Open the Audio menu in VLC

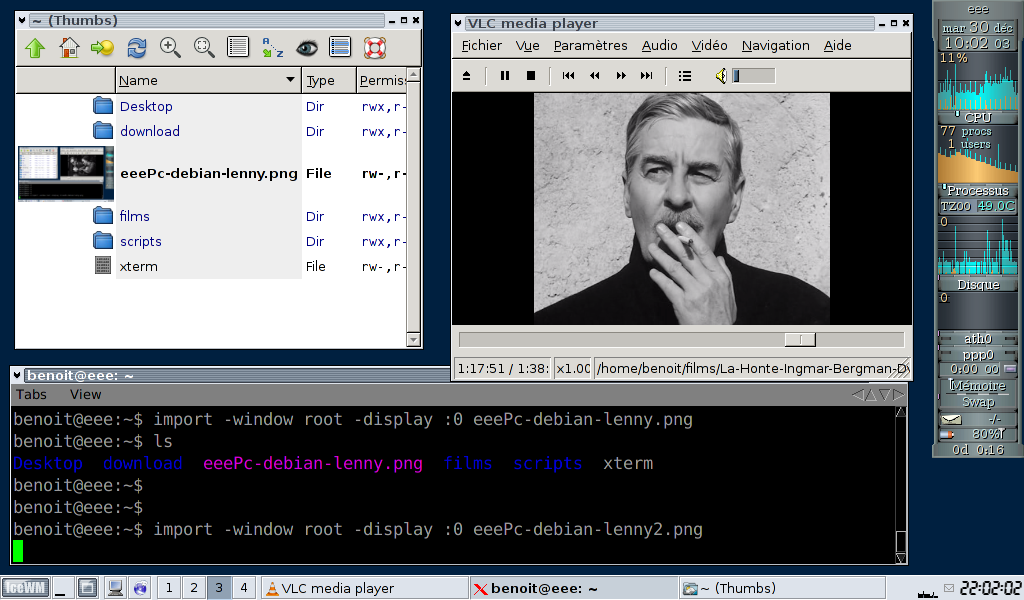660,46
